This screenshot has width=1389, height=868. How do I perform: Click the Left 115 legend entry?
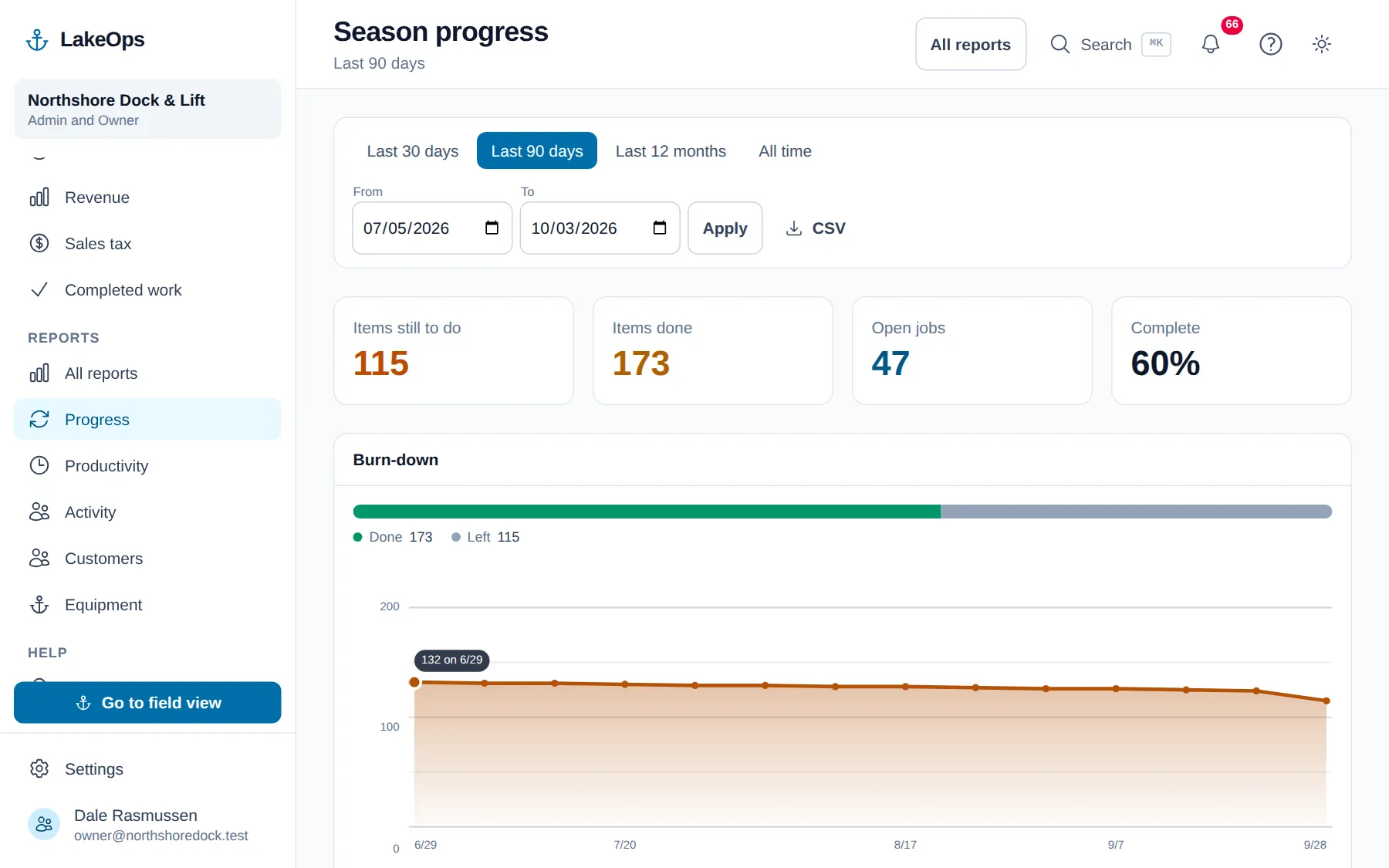click(x=485, y=537)
